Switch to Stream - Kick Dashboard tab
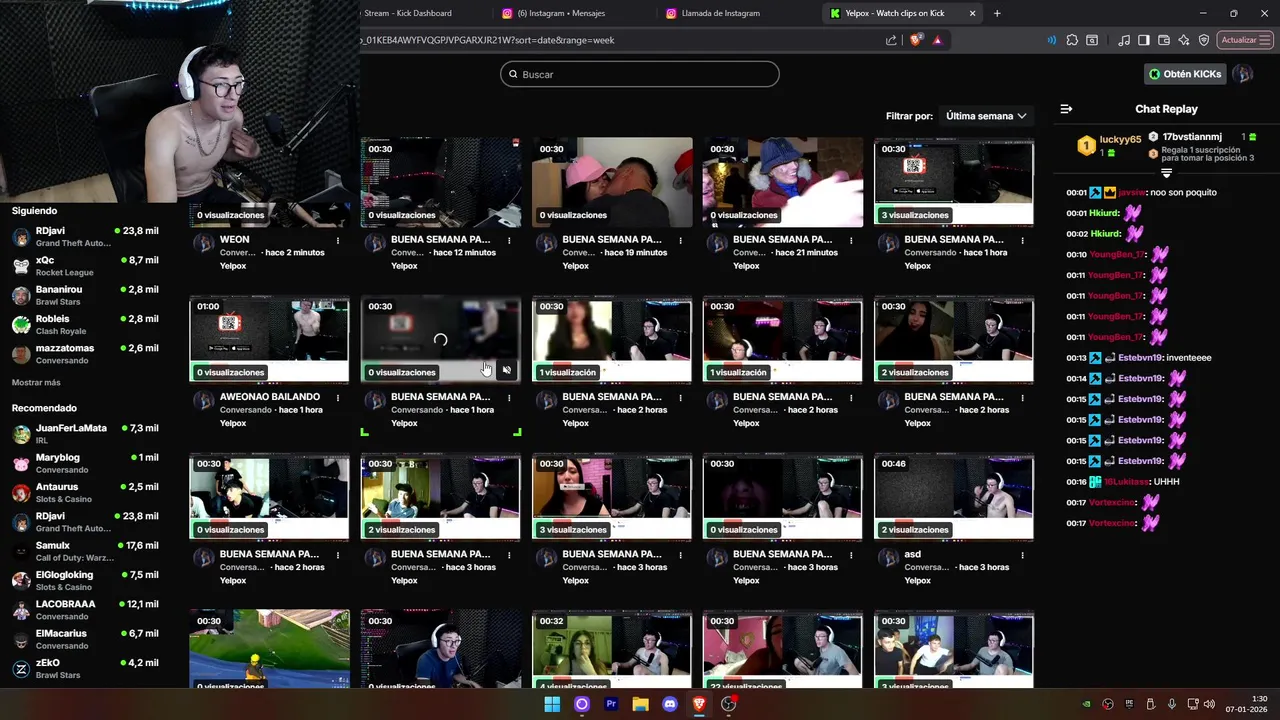 click(407, 13)
